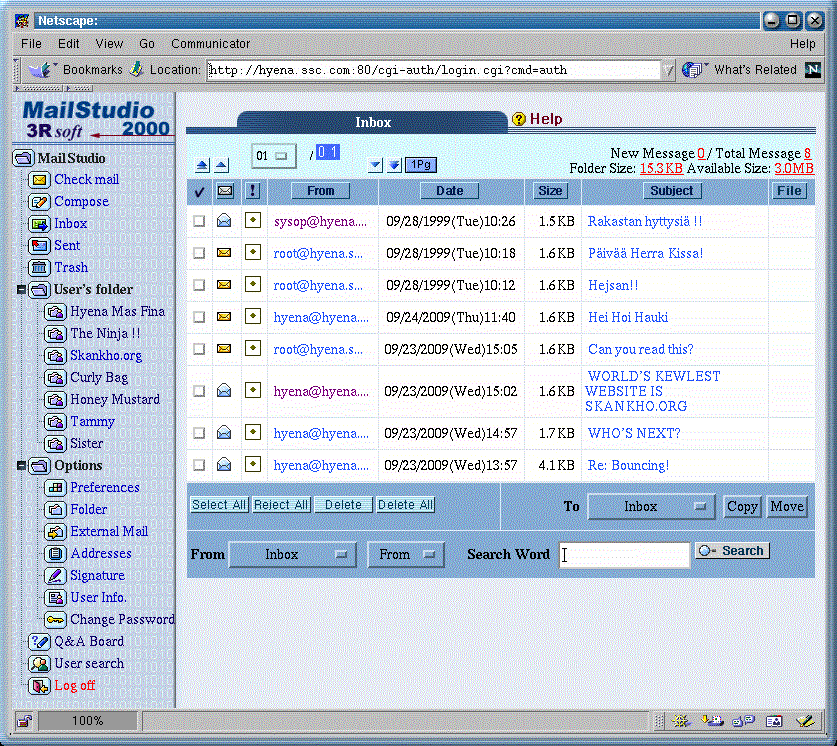The height and width of the screenshot is (746, 837).
Task: Click the Log off icon
Action: (x=39, y=686)
